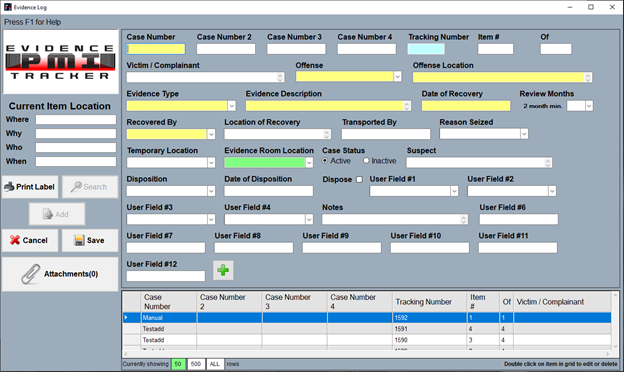Click the grid's horizontal scrollbar

pos(367,354)
